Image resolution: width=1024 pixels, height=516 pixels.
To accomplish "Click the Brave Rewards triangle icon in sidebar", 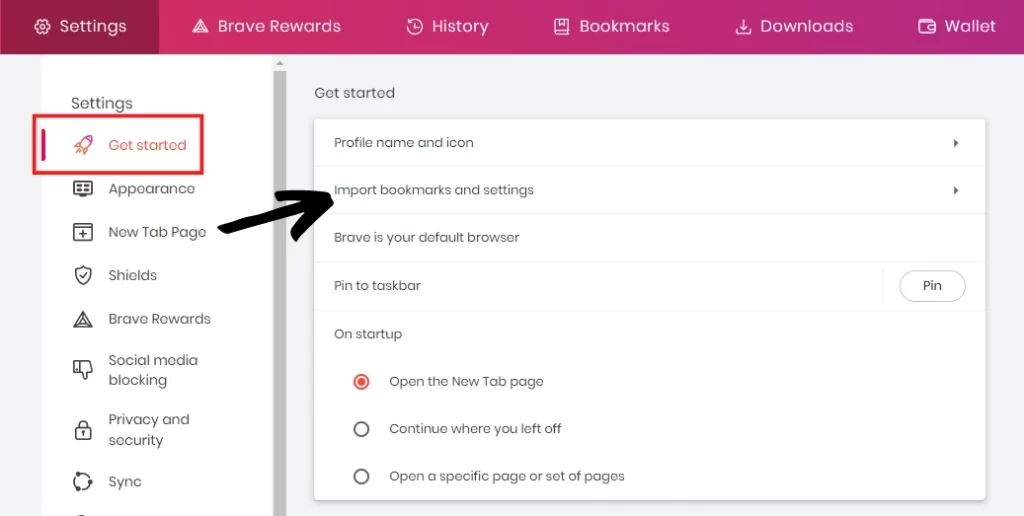I will pyautogui.click(x=82, y=319).
